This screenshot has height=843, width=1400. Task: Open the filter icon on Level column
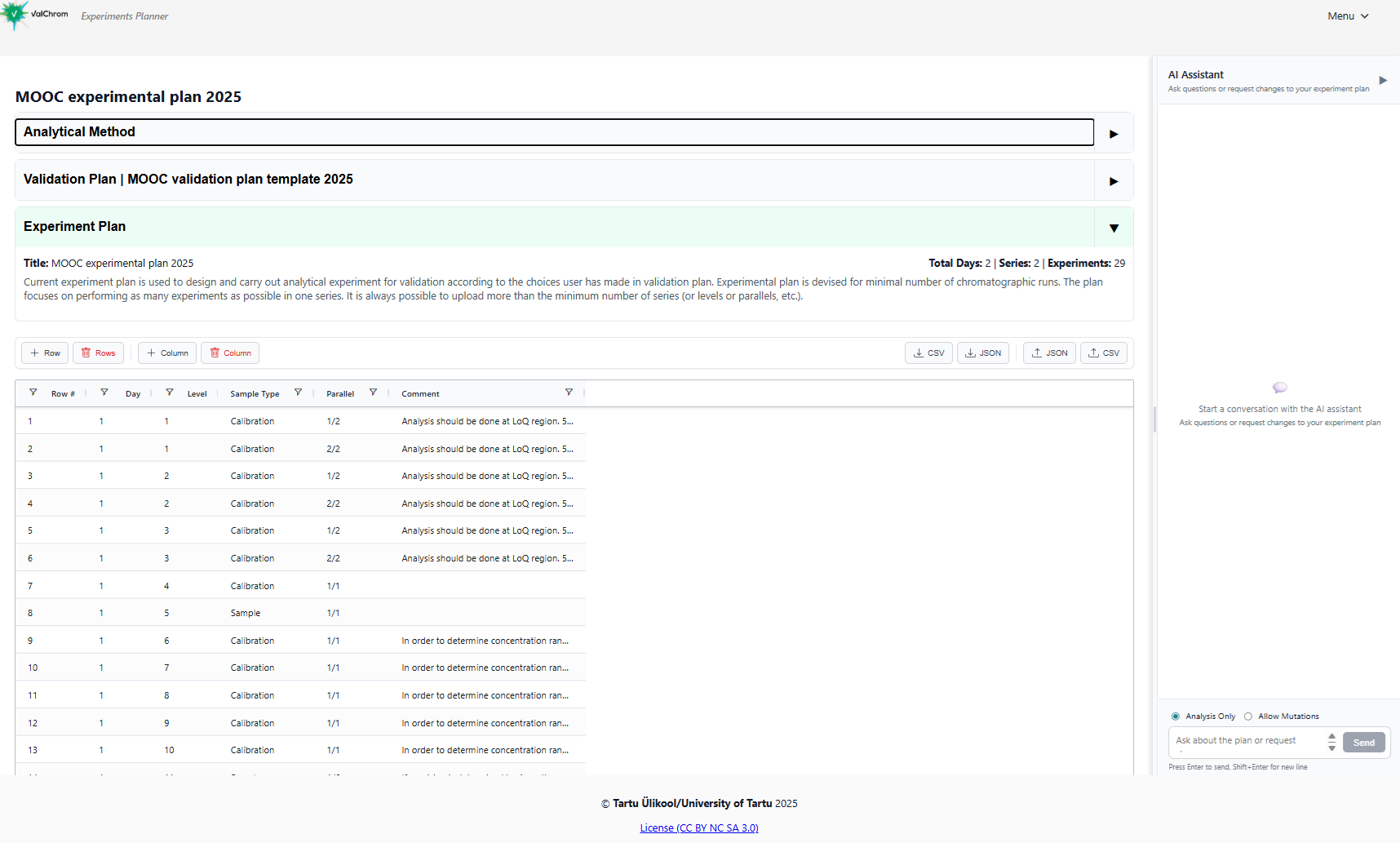tap(169, 393)
